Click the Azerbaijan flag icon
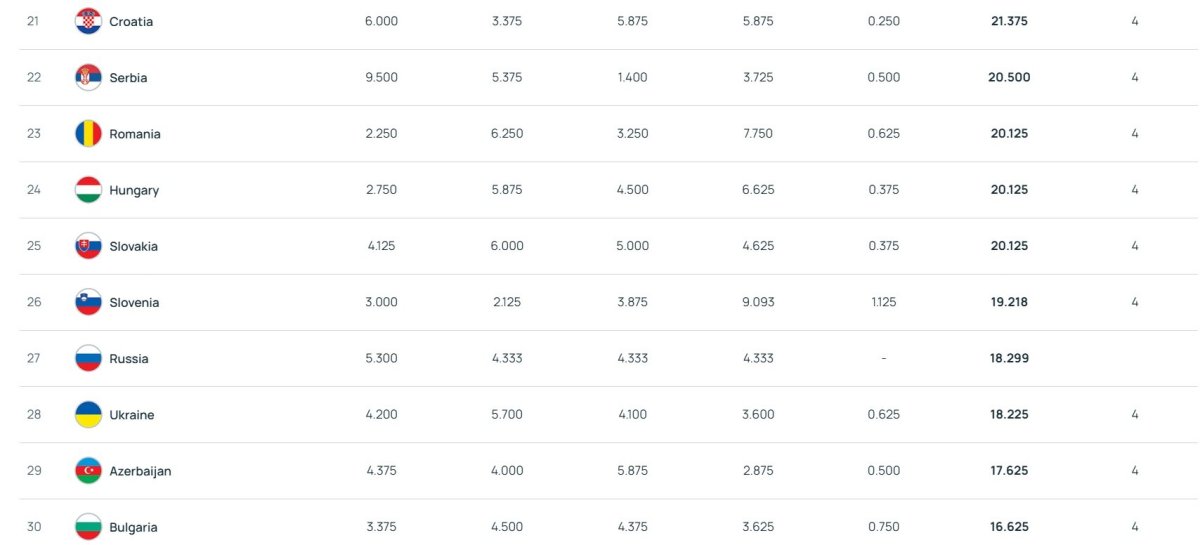This screenshot has width=1200, height=545. pos(88,470)
